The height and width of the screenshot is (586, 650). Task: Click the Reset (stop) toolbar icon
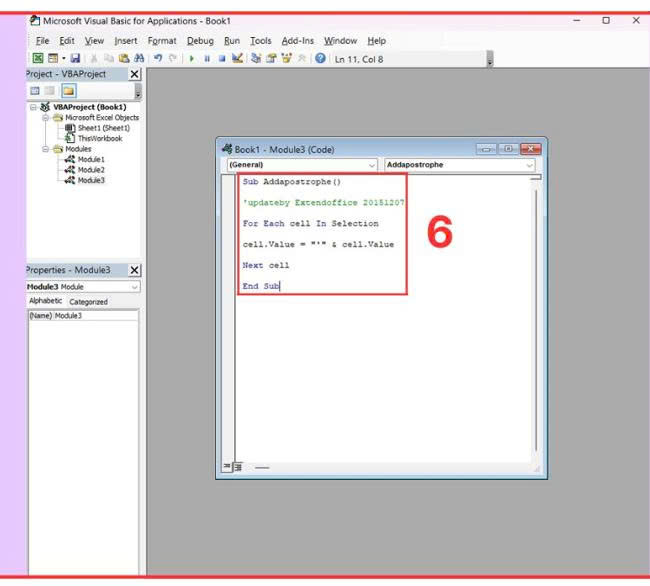coord(221,59)
